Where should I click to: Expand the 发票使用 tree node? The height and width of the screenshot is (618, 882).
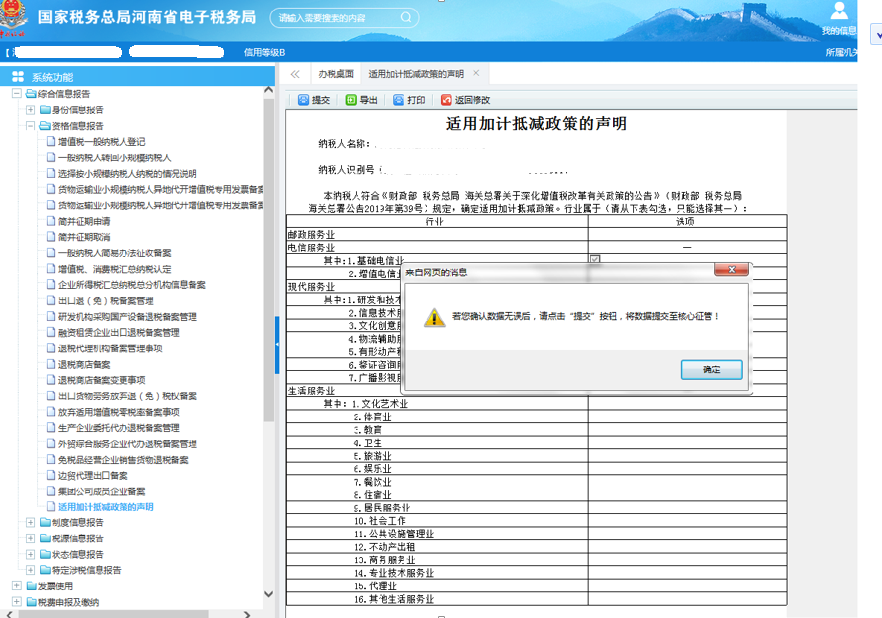[x=17, y=586]
